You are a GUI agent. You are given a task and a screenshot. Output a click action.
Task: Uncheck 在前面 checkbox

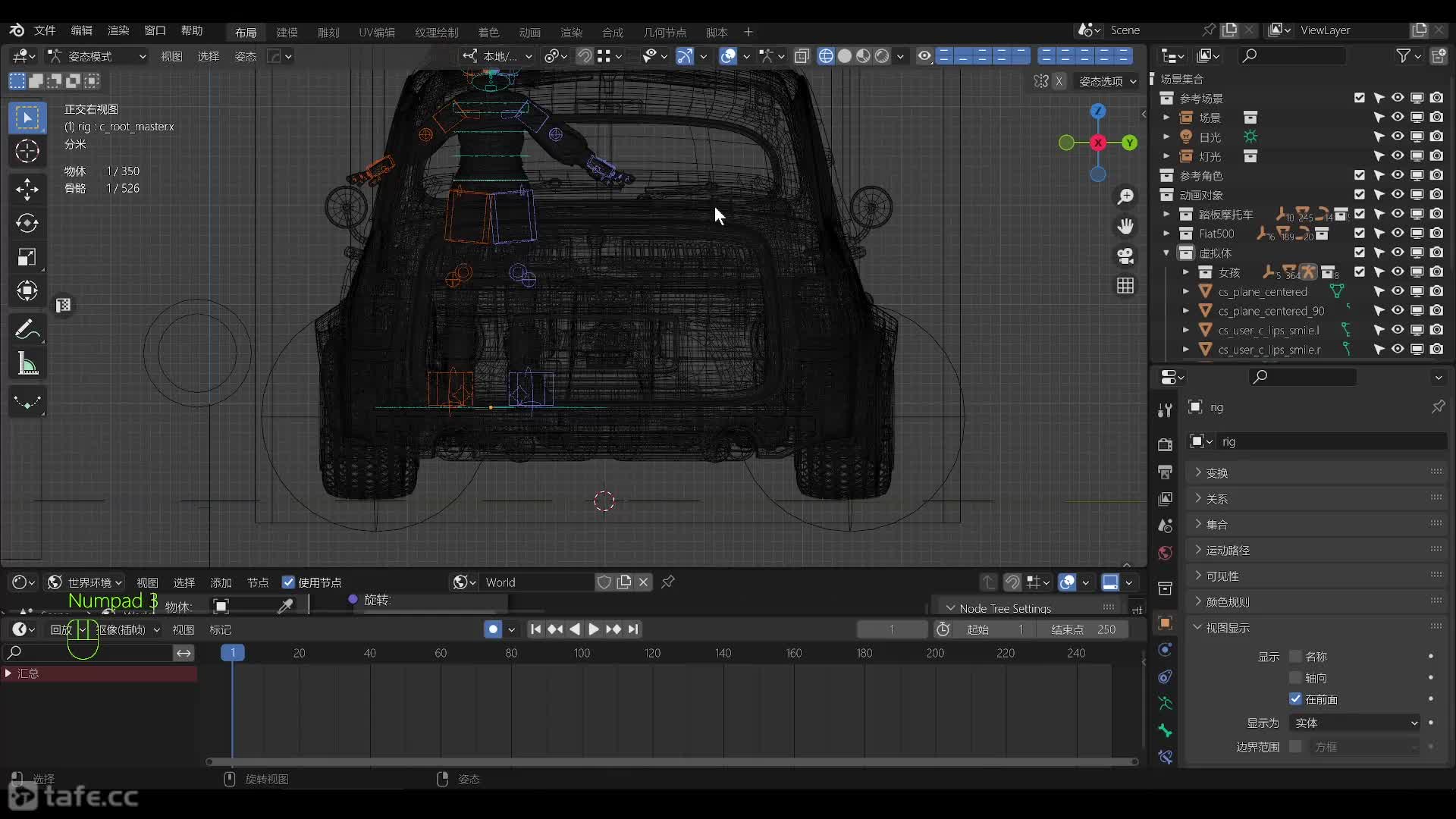coord(1295,698)
